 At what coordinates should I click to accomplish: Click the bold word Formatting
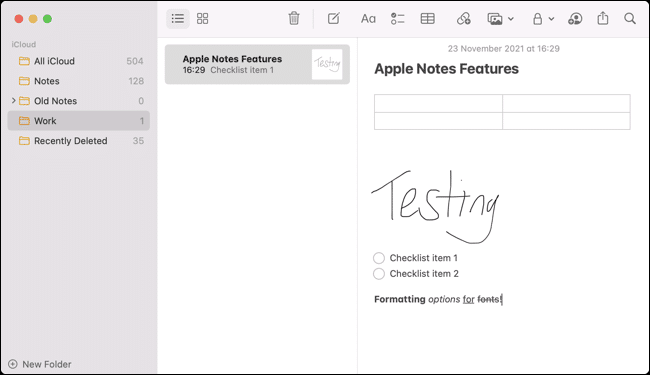pos(400,299)
